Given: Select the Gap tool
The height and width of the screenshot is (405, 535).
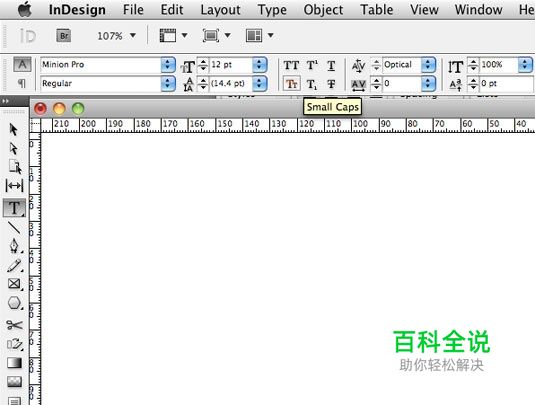Looking at the screenshot, I should click(x=14, y=186).
